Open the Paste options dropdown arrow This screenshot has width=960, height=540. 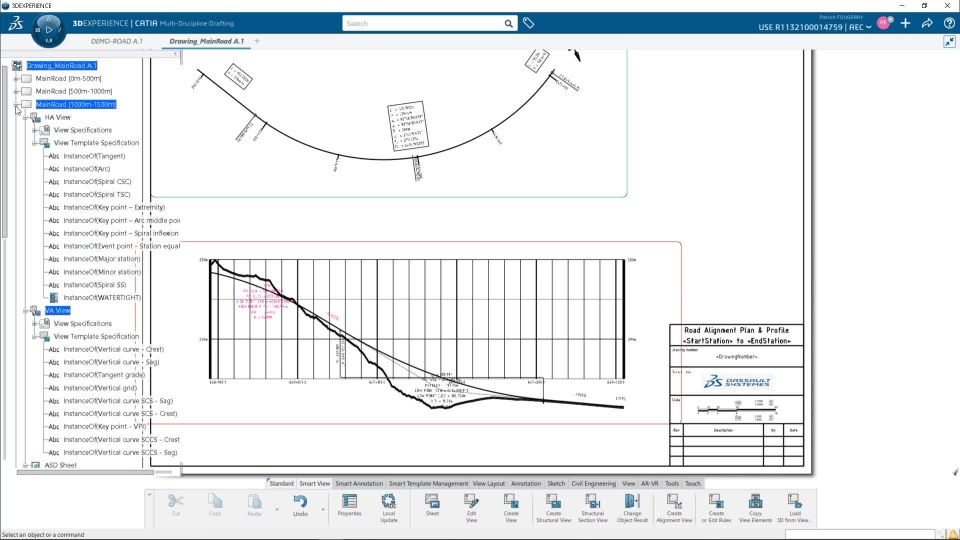click(x=277, y=509)
